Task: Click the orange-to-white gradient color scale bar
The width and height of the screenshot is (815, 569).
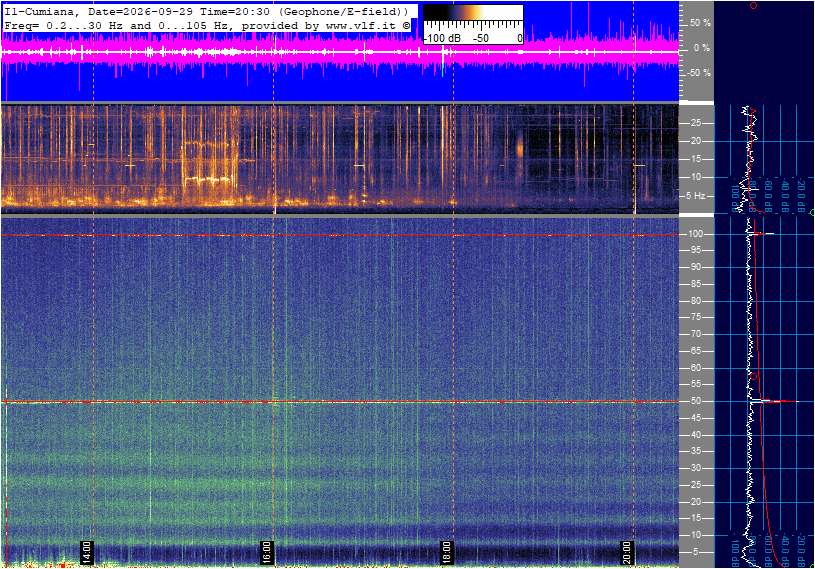Action: [x=473, y=13]
